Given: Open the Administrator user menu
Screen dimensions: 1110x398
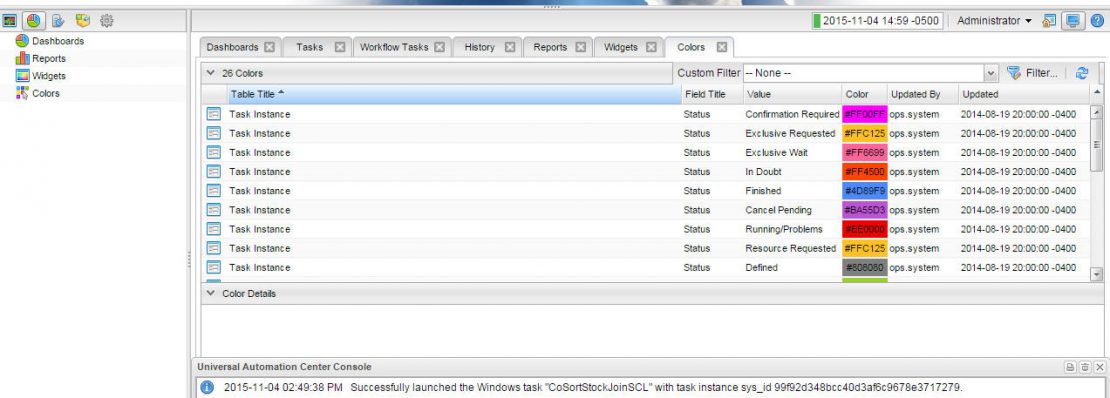Looking at the screenshot, I should (994, 21).
